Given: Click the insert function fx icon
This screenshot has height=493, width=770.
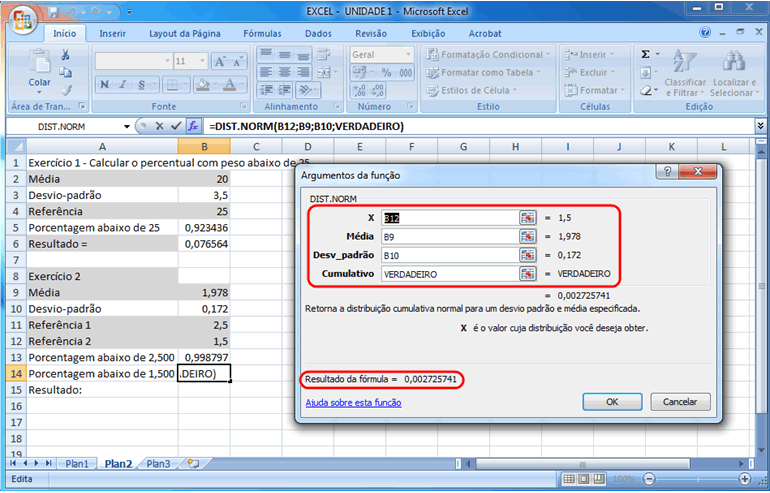Looking at the screenshot, I should (194, 126).
